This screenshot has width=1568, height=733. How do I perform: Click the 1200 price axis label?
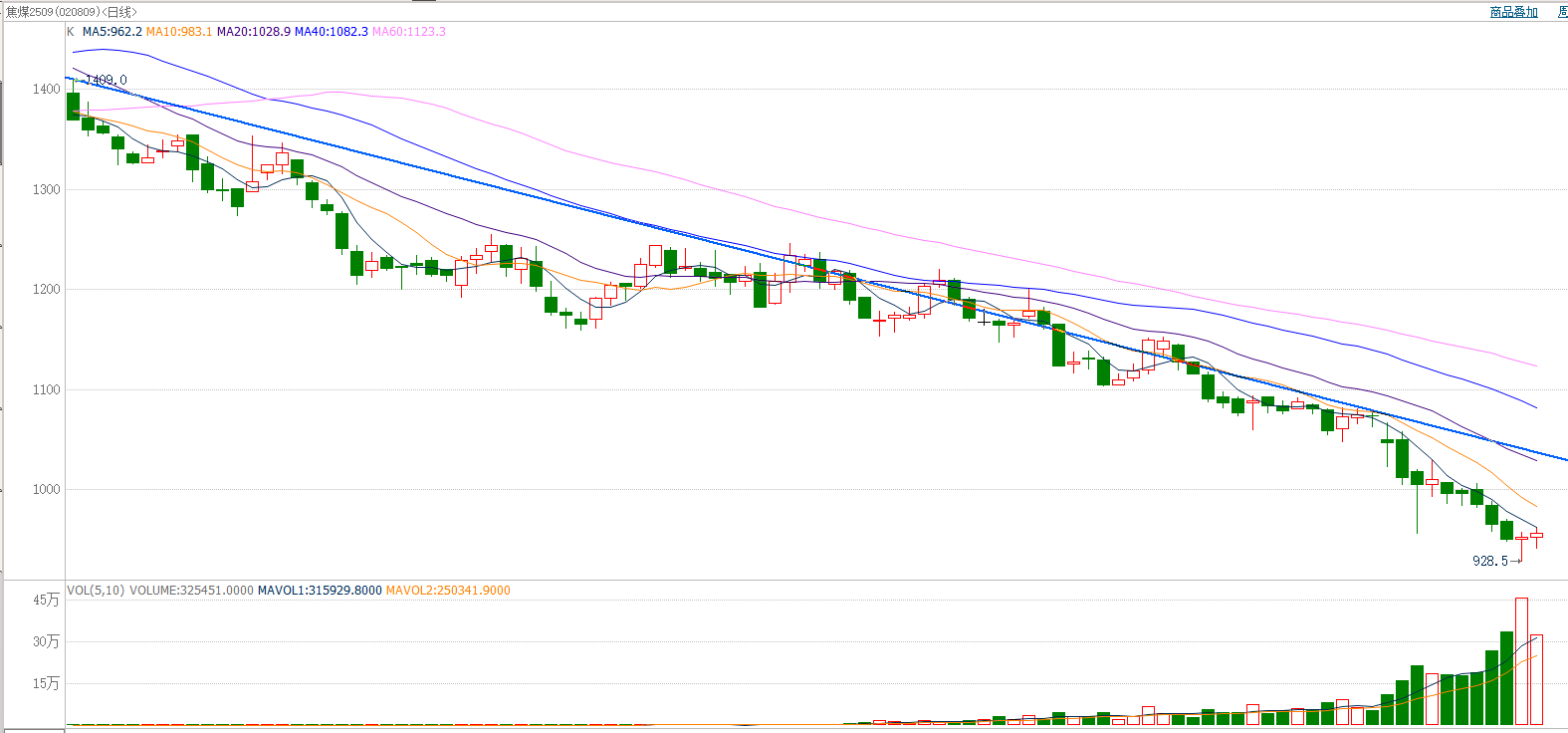[x=46, y=290]
